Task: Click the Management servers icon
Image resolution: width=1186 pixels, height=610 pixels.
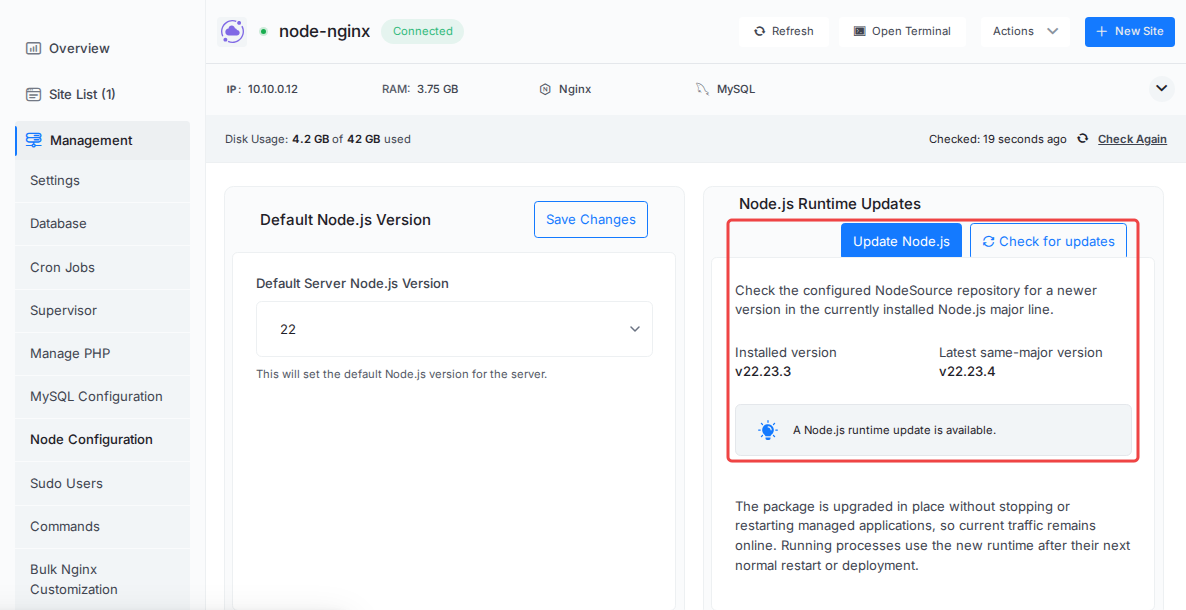Action: [x=34, y=140]
